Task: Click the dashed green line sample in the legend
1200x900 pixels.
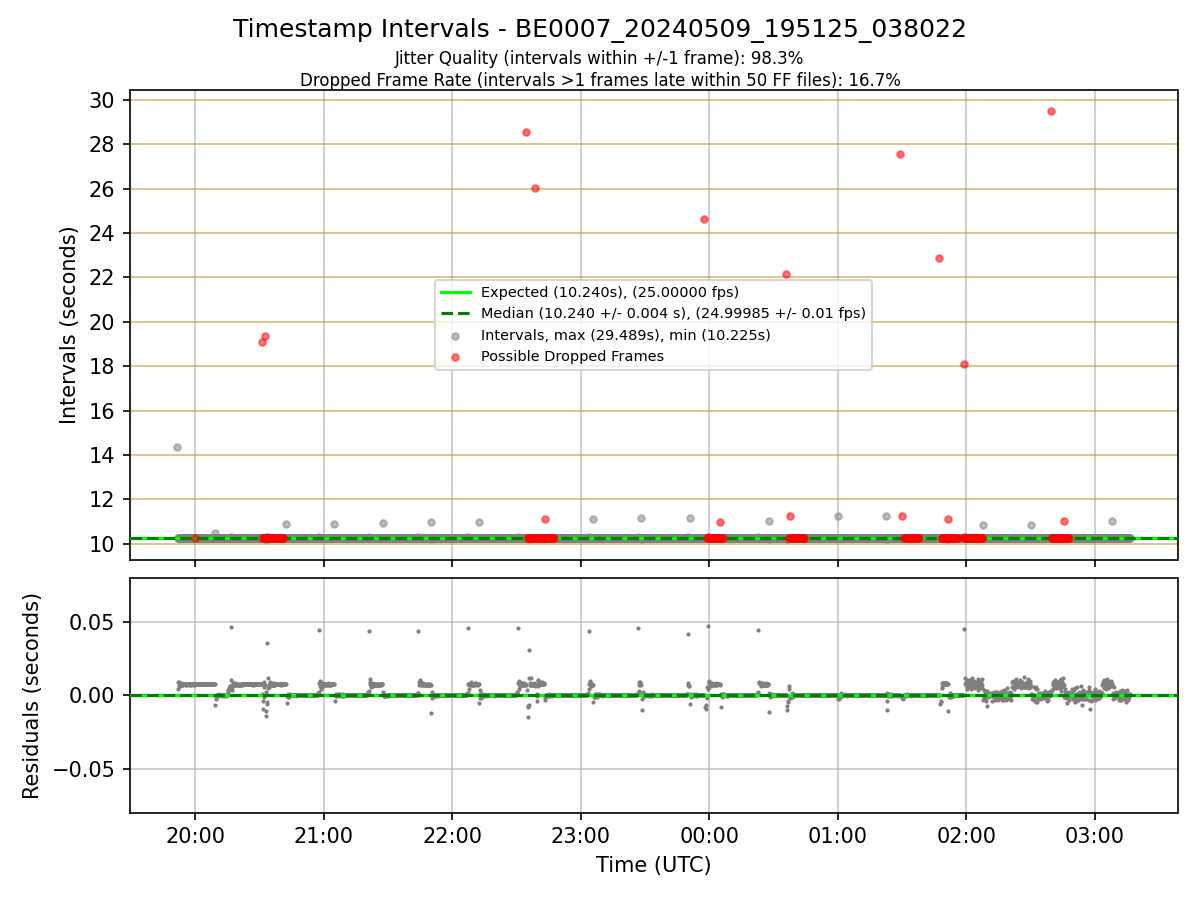Action: pos(456,314)
